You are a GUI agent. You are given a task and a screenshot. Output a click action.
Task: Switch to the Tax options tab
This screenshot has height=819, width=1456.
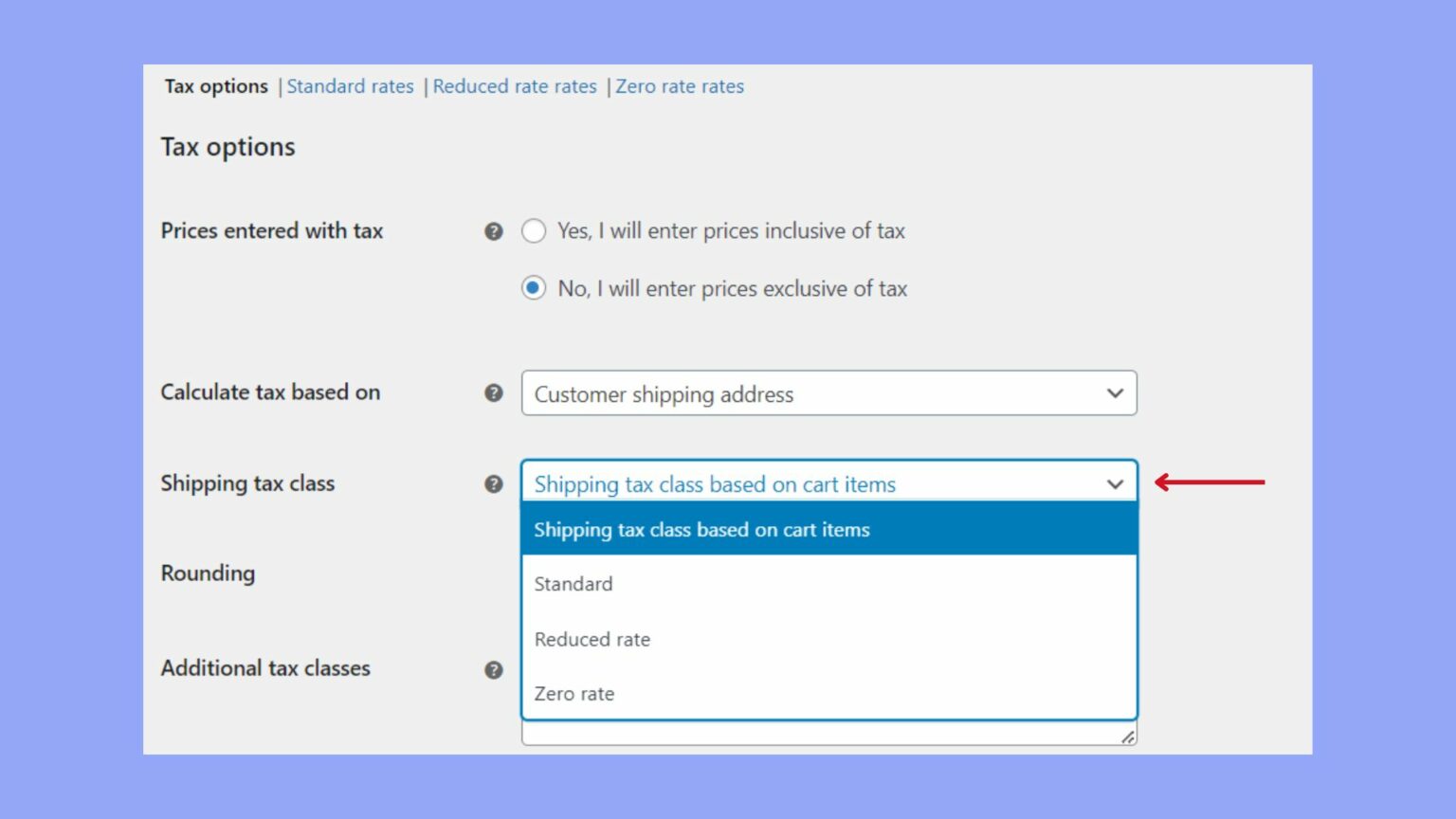(x=216, y=85)
